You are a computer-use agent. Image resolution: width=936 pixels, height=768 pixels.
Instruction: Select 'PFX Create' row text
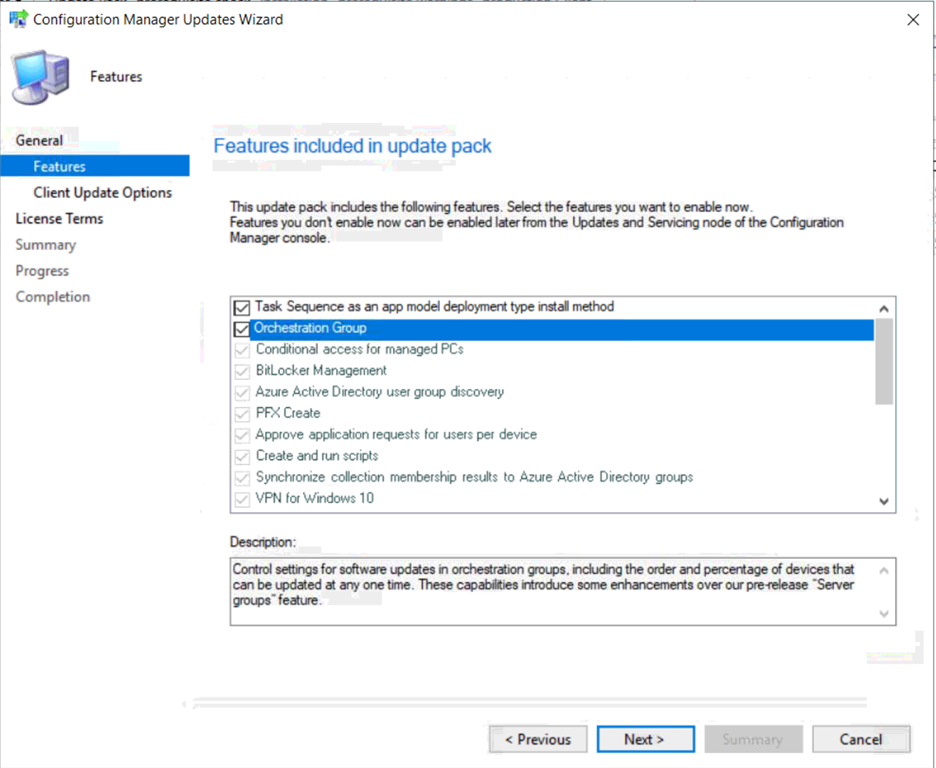click(288, 413)
